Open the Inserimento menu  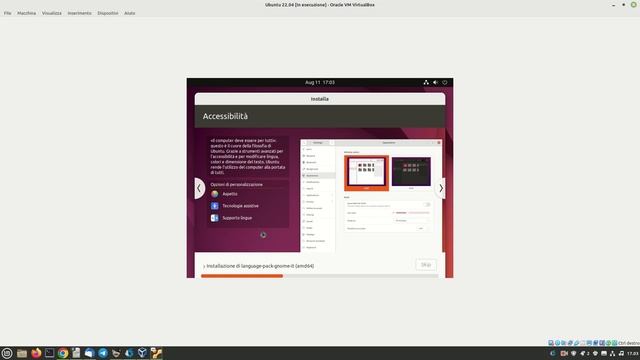[80, 13]
